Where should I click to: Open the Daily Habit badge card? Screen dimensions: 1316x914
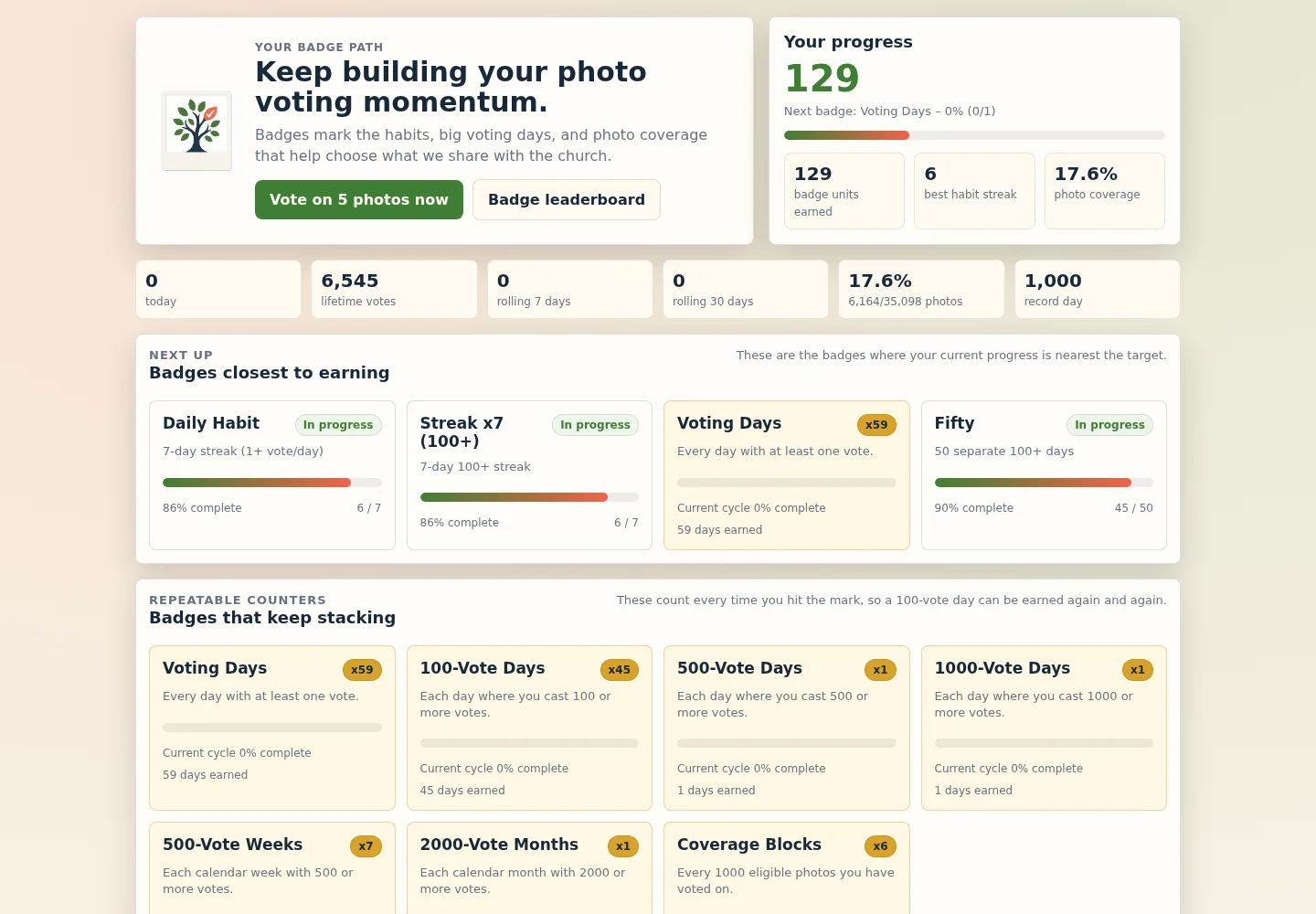[272, 475]
